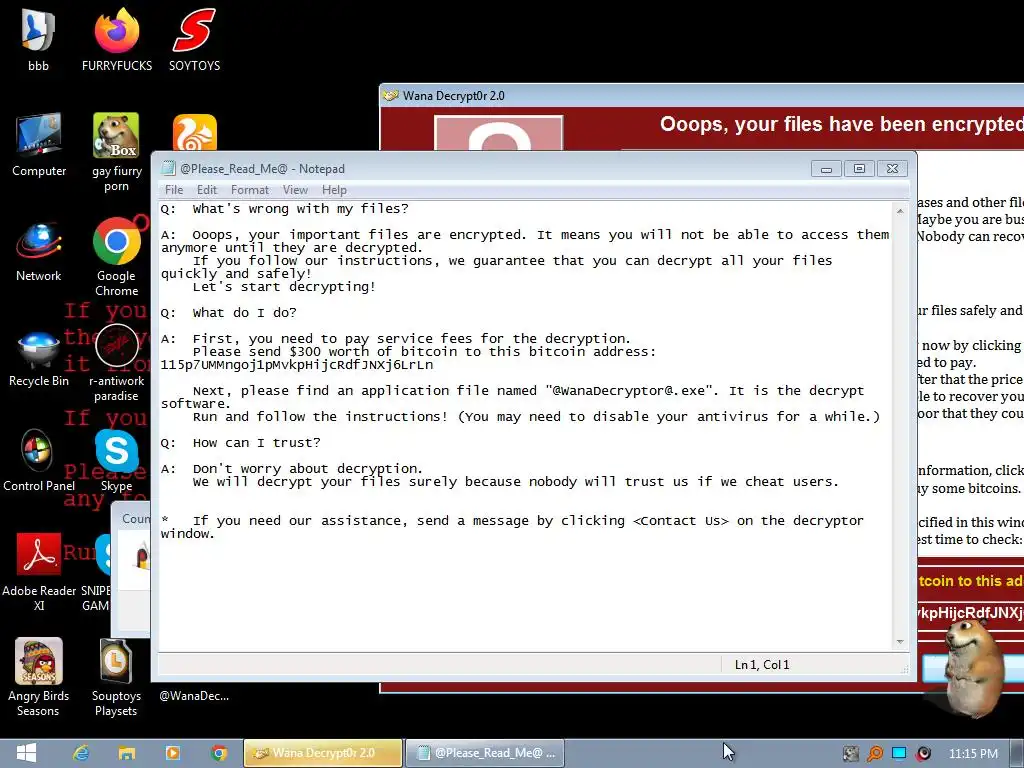Open the Notepad View menu

pyautogui.click(x=295, y=190)
